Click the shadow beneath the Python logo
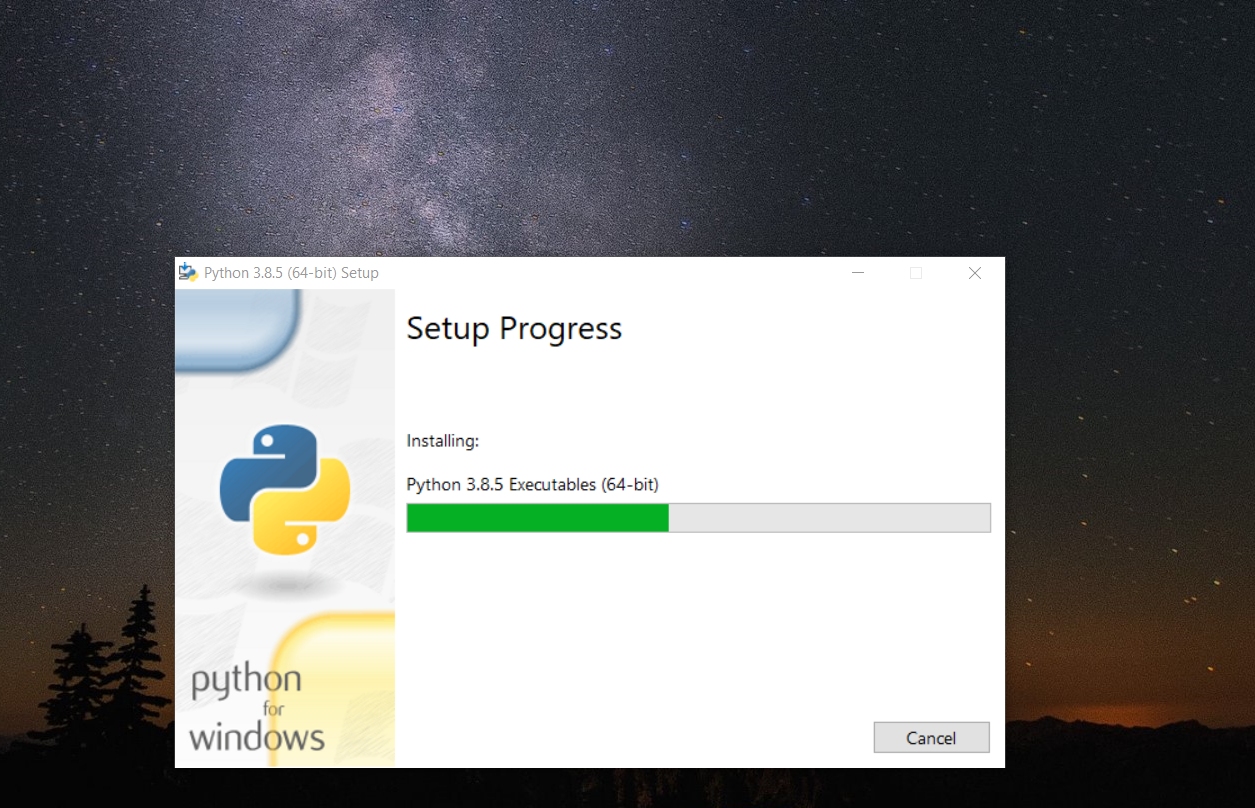 [286, 584]
